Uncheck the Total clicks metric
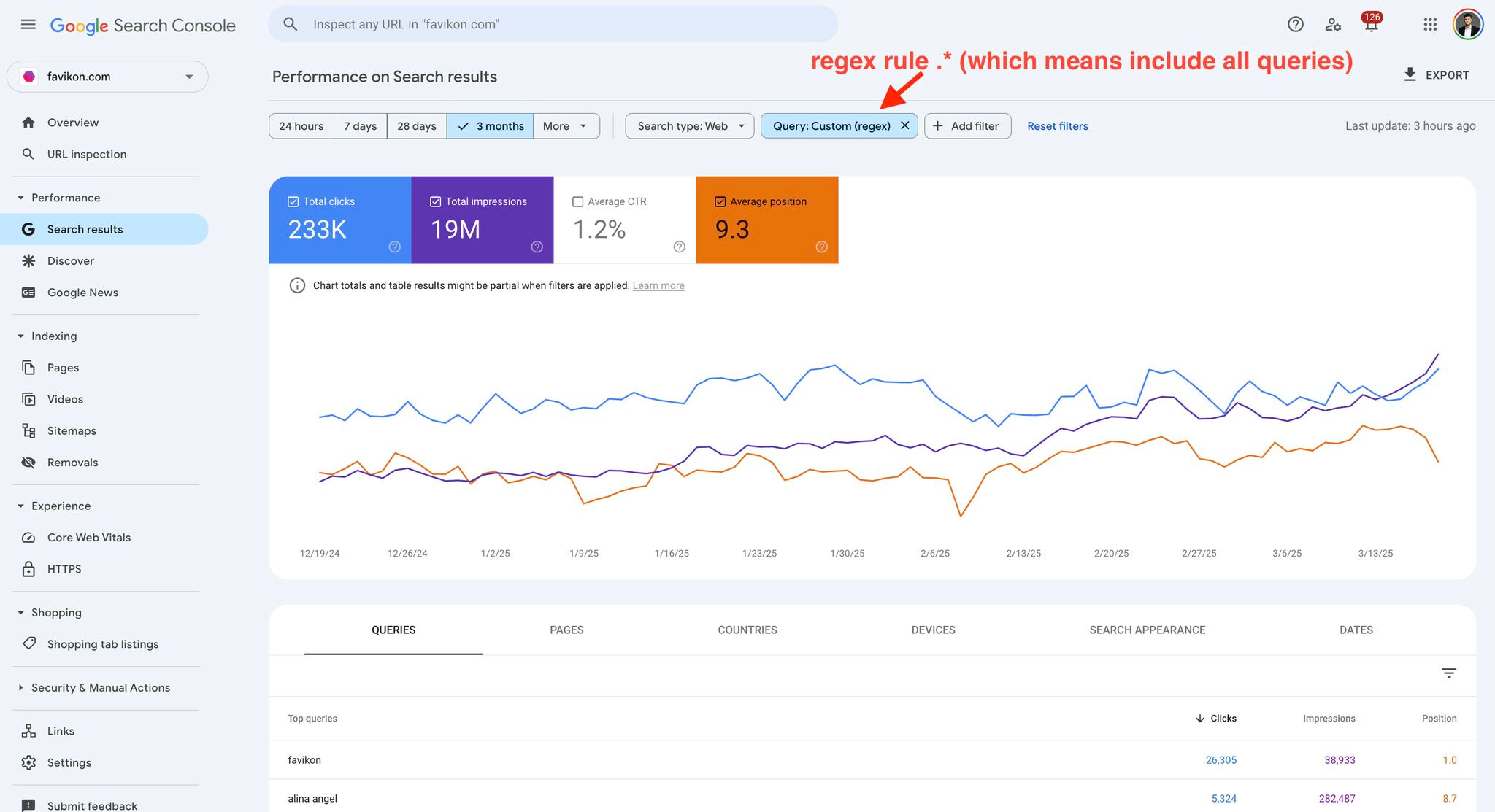The height and width of the screenshot is (812, 1495). click(x=293, y=202)
